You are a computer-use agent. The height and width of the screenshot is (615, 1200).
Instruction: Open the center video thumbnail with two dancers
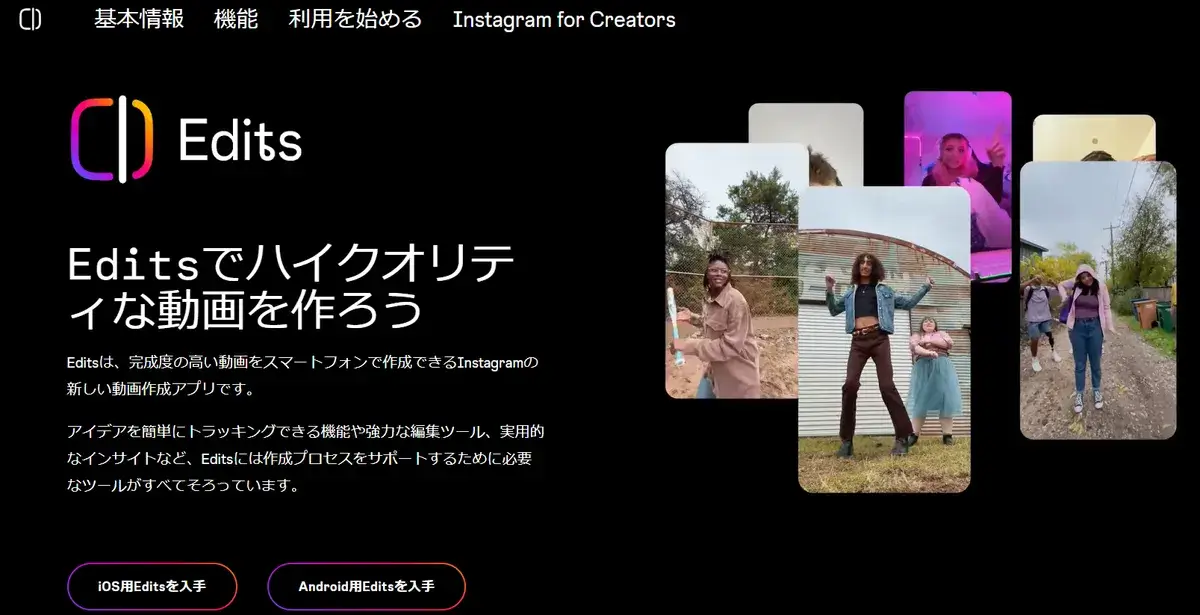[884, 339]
